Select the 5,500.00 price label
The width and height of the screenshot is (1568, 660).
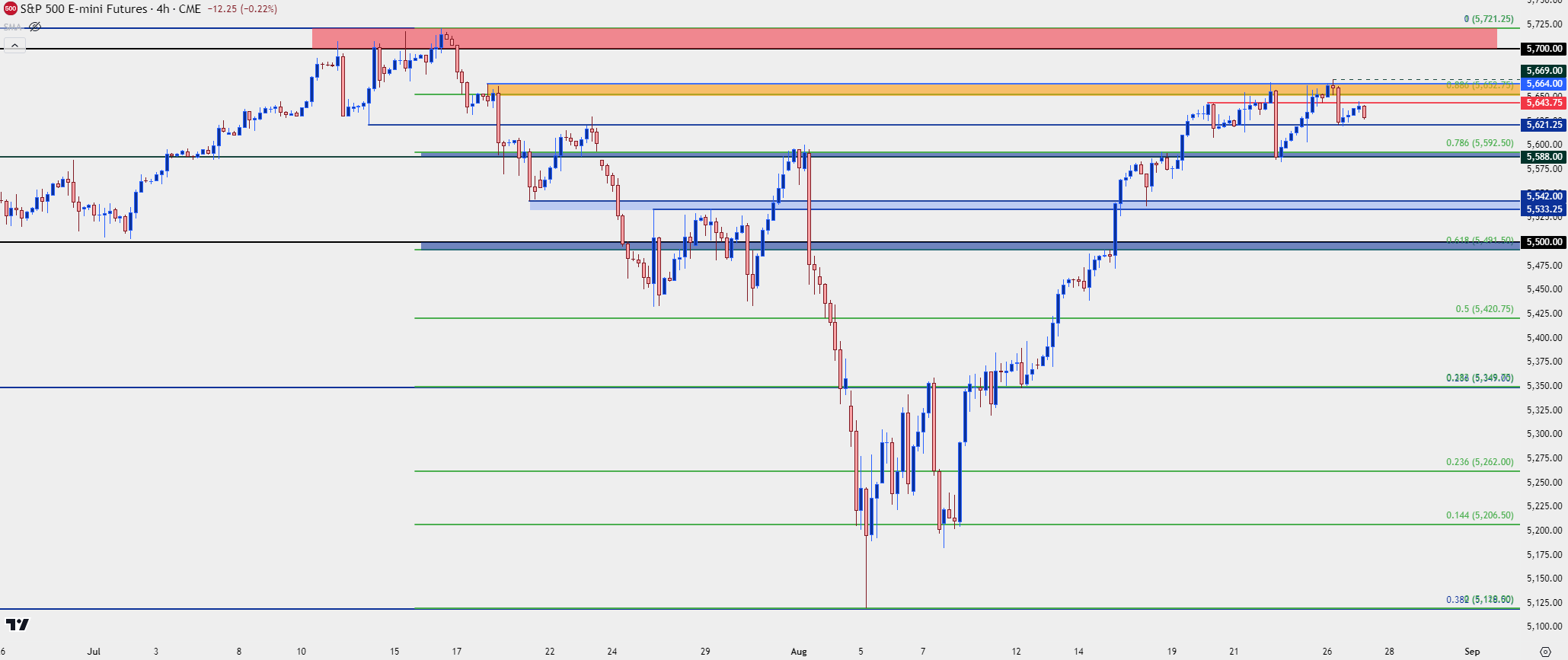tap(1543, 242)
